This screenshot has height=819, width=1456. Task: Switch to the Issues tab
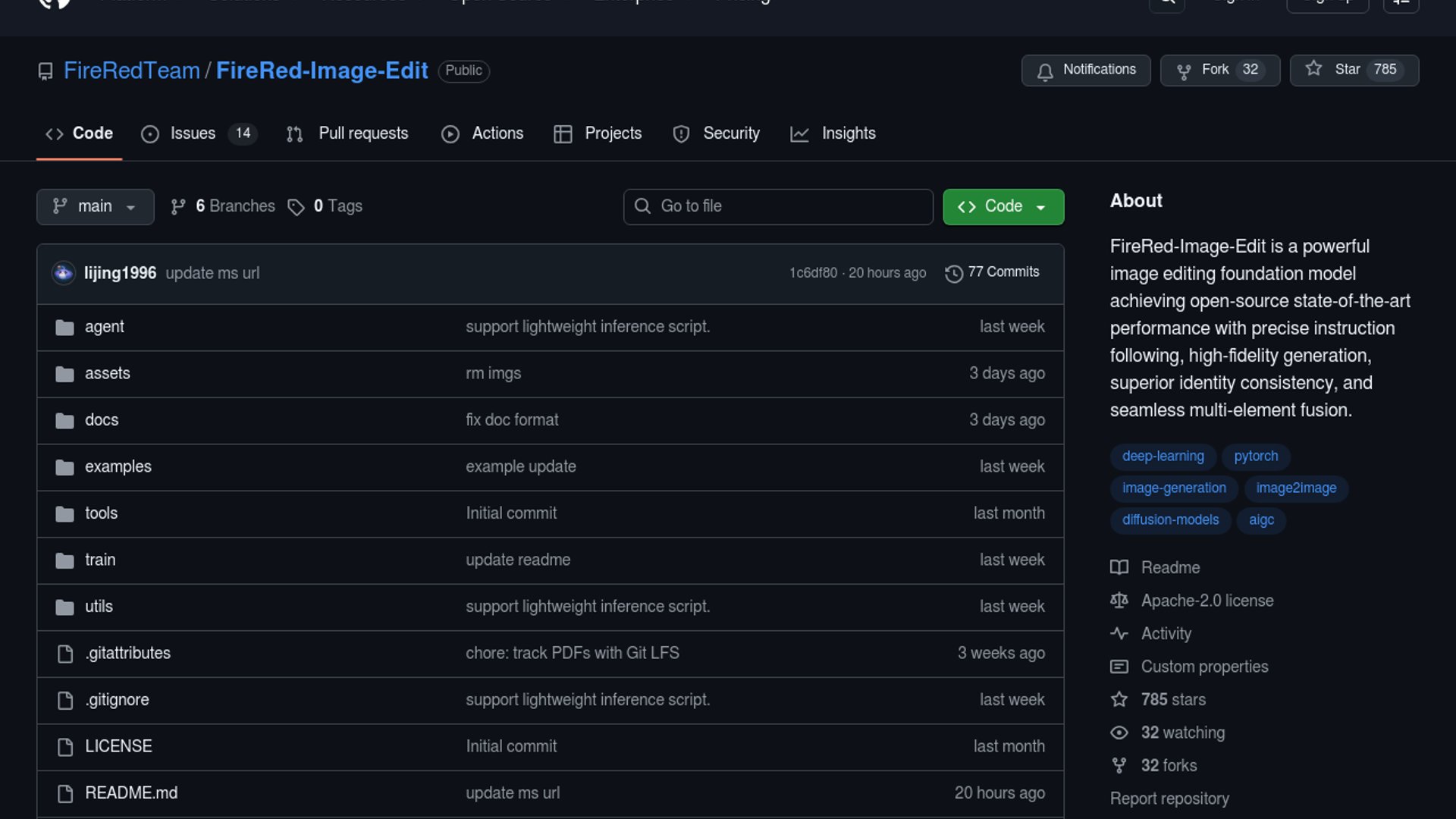pyautogui.click(x=193, y=133)
